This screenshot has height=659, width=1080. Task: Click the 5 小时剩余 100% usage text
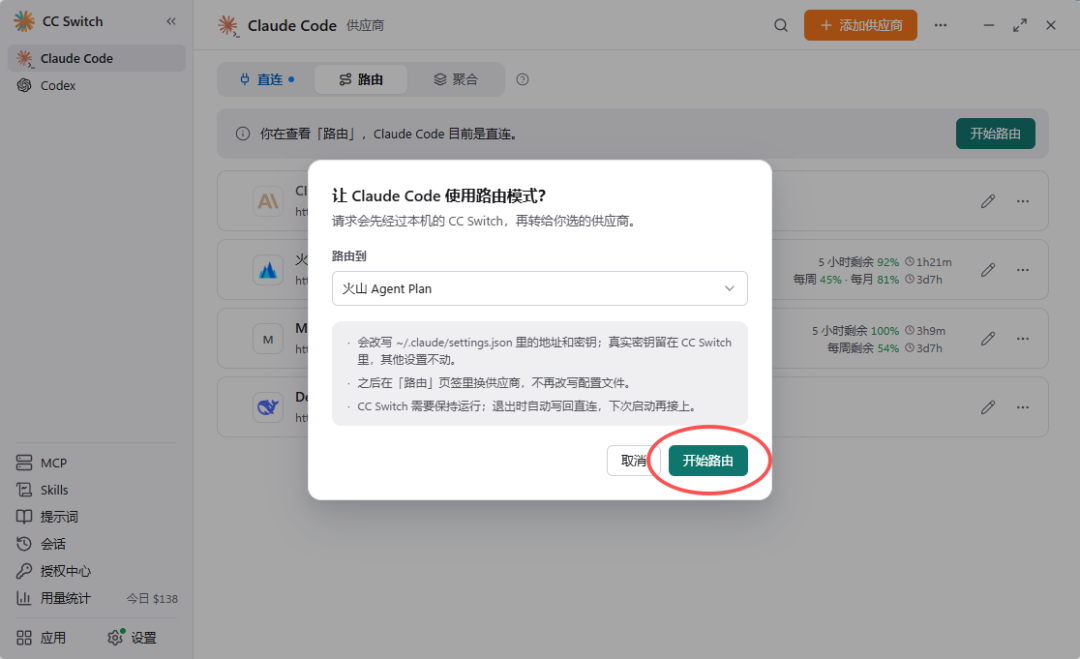(855, 331)
